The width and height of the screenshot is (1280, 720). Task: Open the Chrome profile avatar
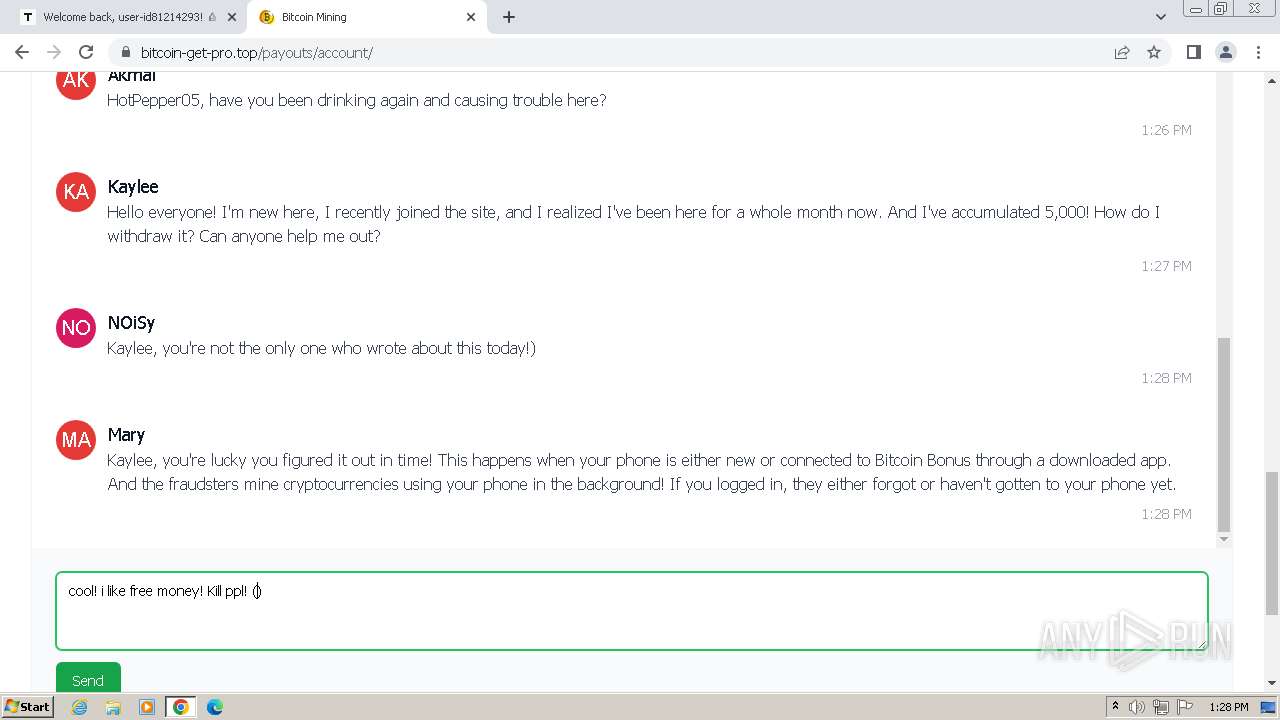point(1226,52)
